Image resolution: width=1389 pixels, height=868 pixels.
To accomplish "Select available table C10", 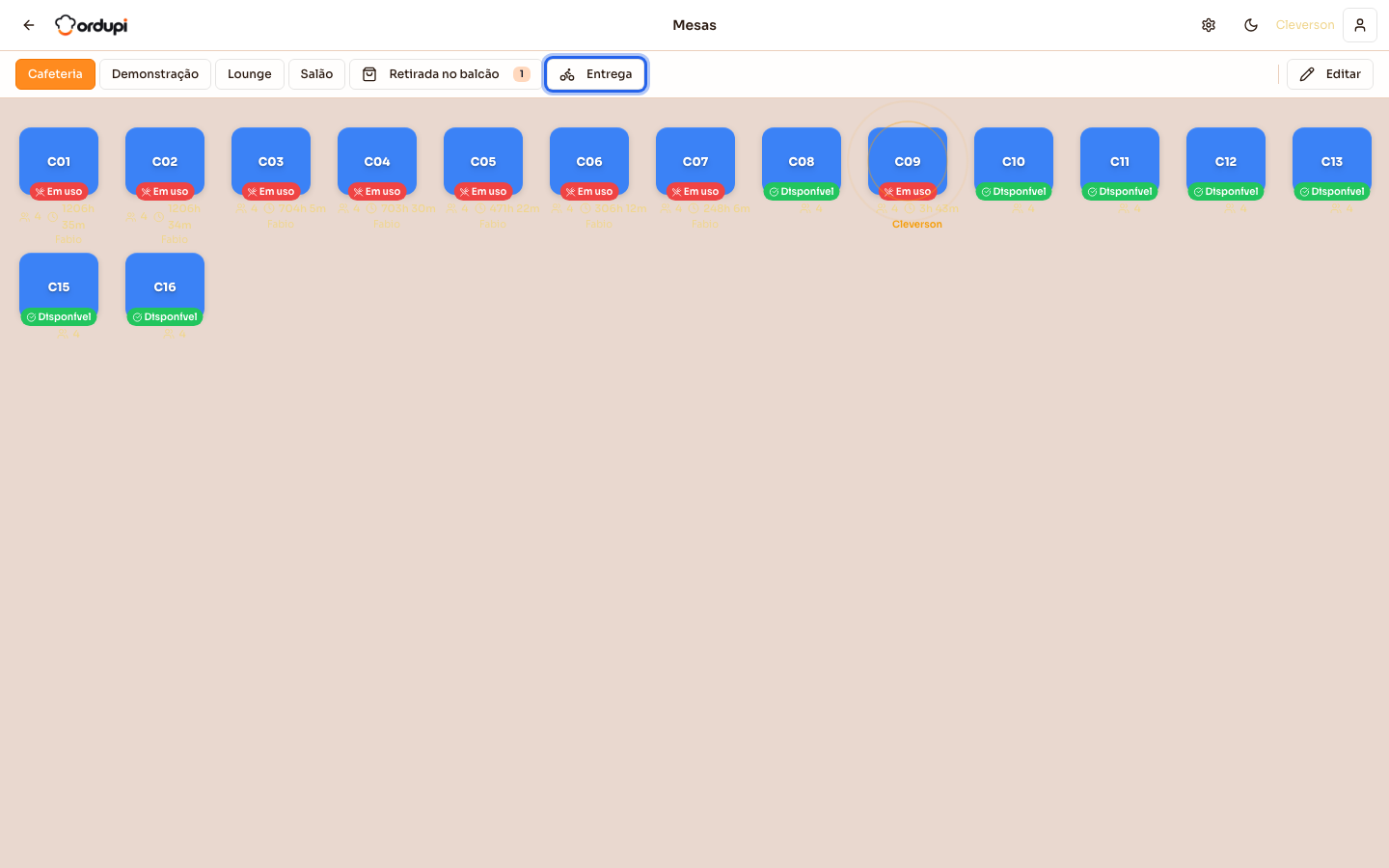I will coord(1014,162).
